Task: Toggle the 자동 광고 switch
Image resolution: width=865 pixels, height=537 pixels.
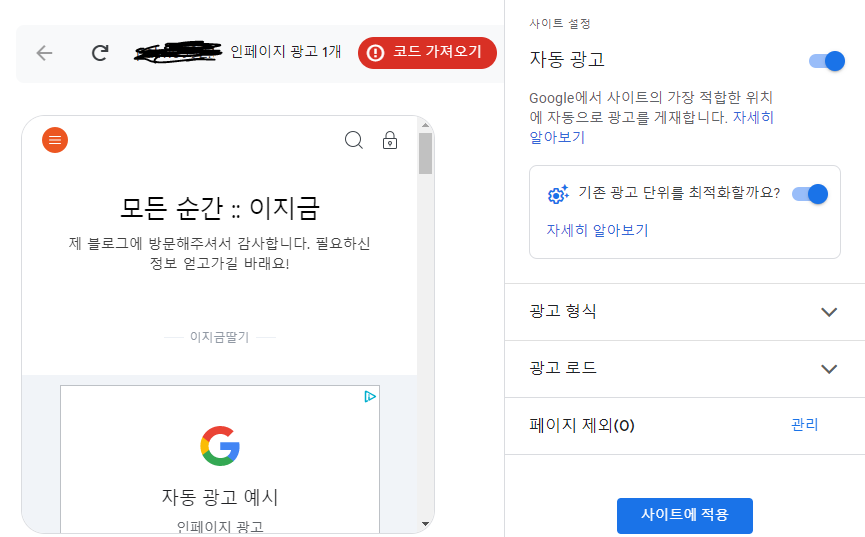Action: (826, 61)
